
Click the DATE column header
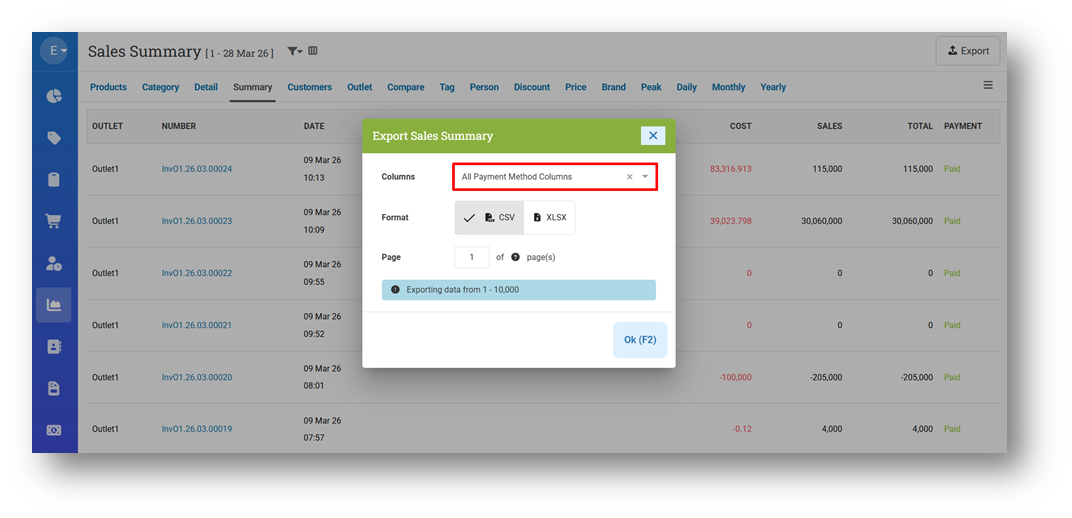coord(314,126)
